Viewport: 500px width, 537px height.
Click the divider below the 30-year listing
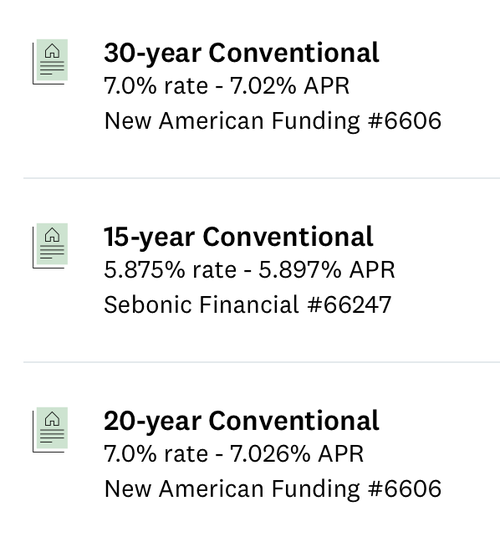pos(262,178)
